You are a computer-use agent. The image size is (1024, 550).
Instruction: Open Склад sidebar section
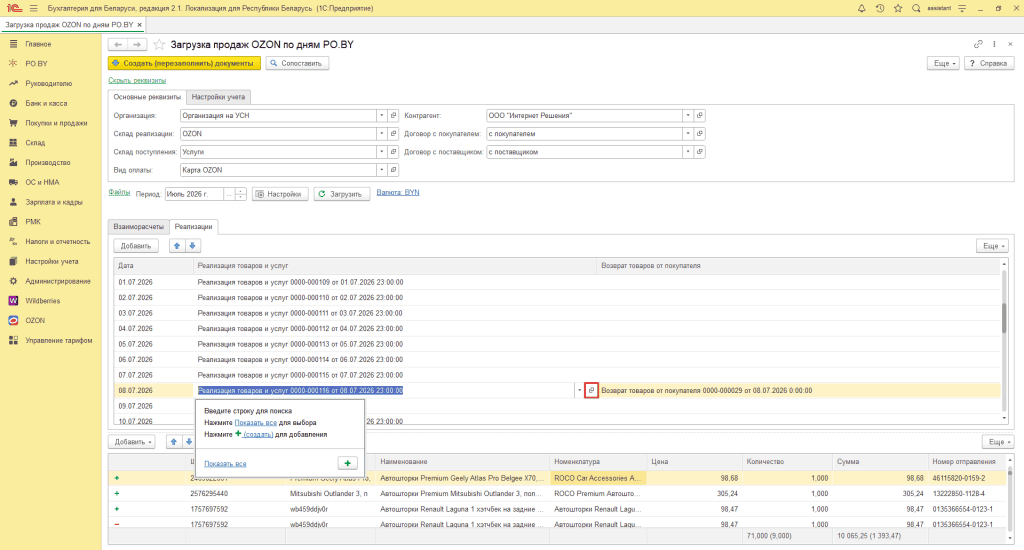click(x=35, y=142)
